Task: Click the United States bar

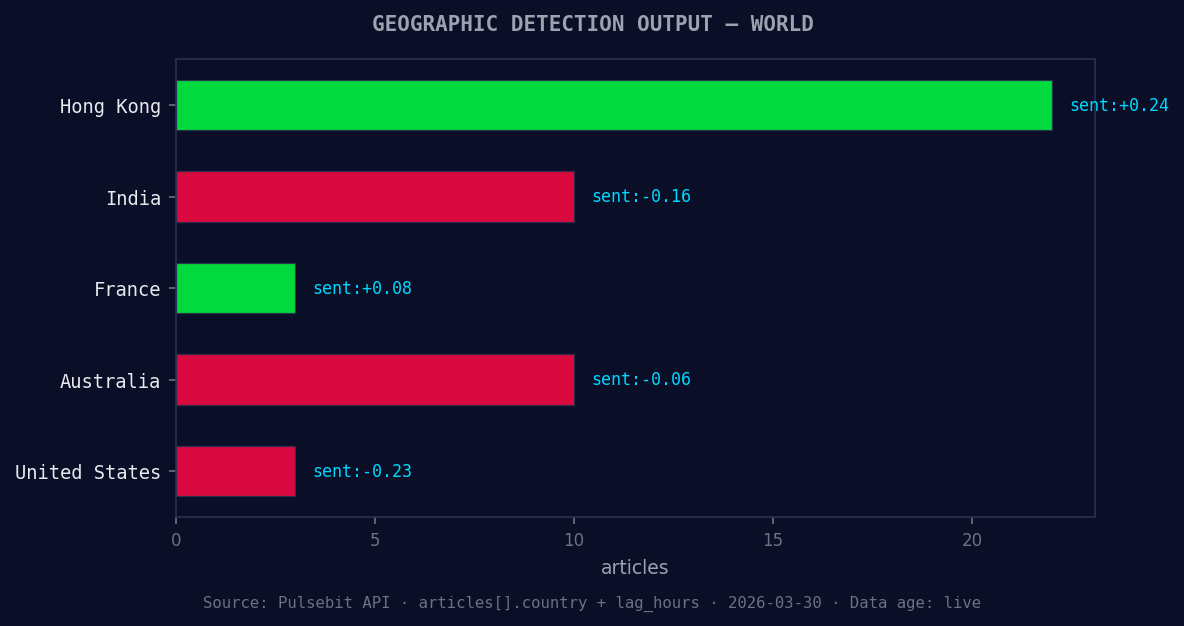Action: (x=235, y=471)
